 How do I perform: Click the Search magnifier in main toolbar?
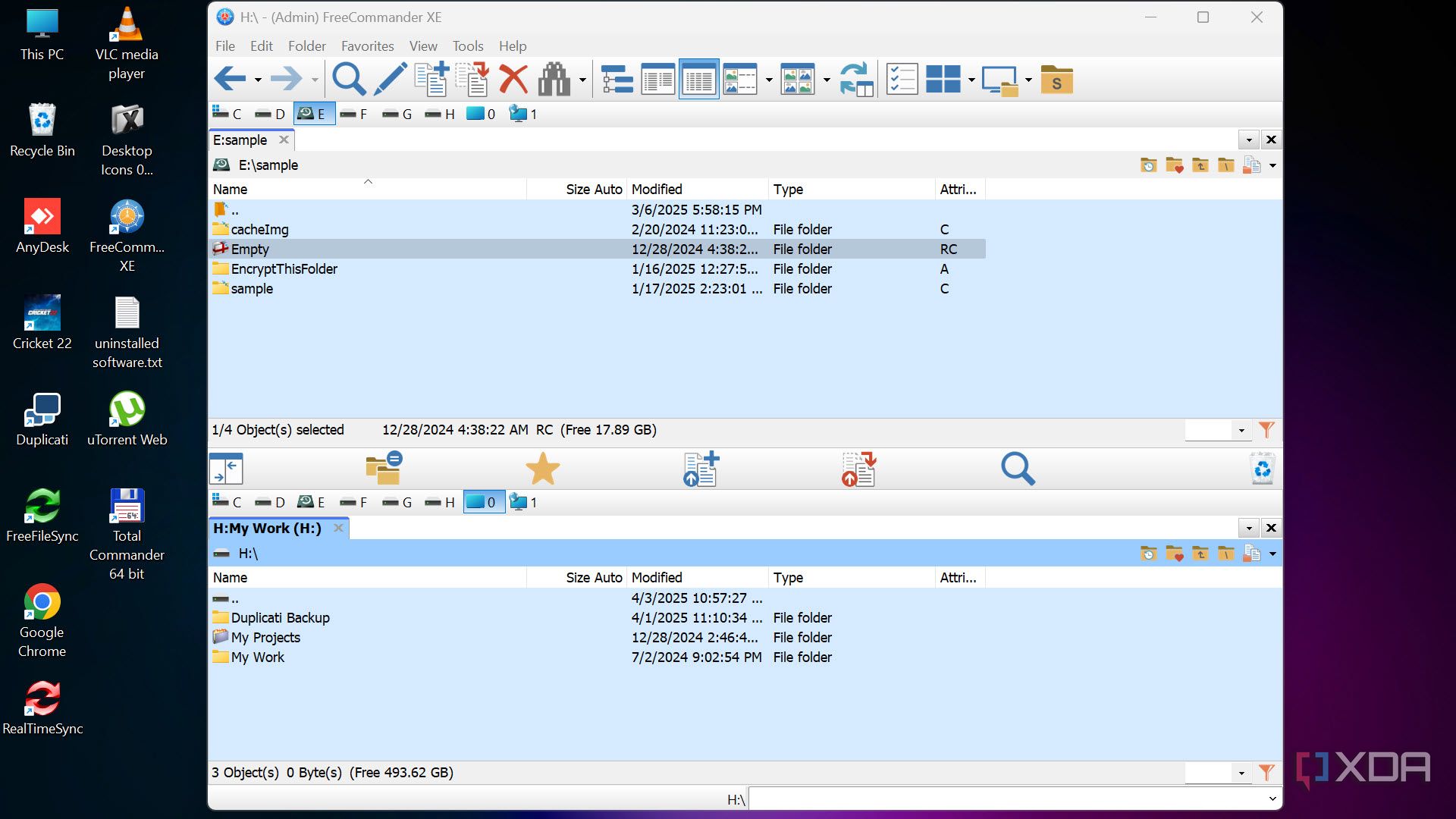349,79
